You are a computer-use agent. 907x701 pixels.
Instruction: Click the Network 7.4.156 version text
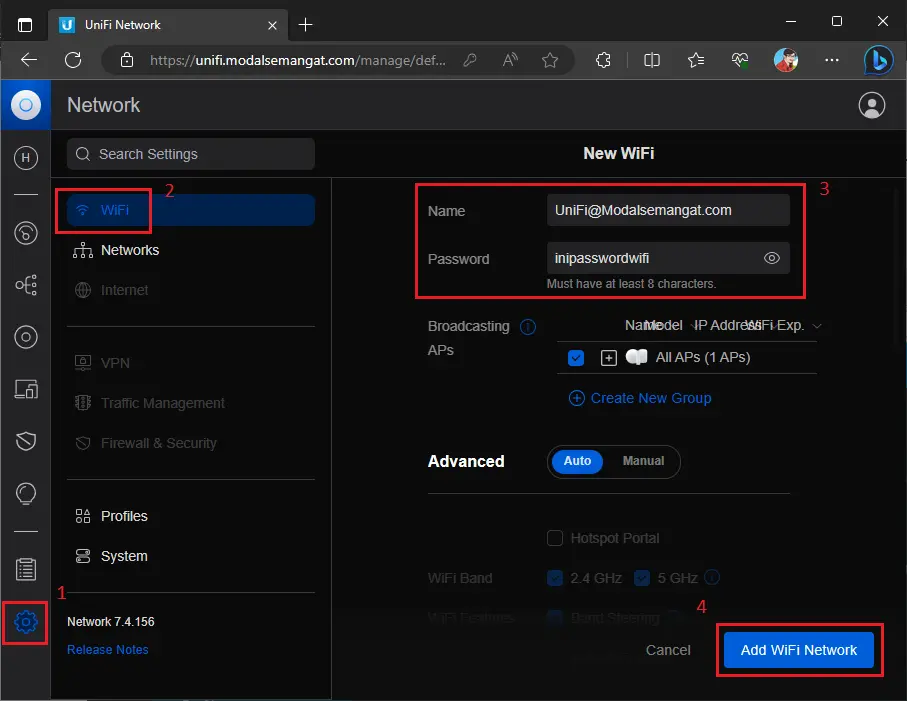coord(110,622)
